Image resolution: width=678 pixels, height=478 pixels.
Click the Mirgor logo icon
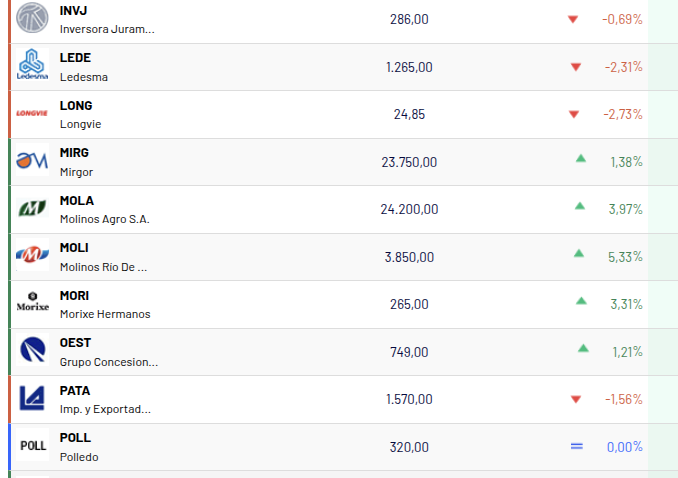click(x=32, y=160)
